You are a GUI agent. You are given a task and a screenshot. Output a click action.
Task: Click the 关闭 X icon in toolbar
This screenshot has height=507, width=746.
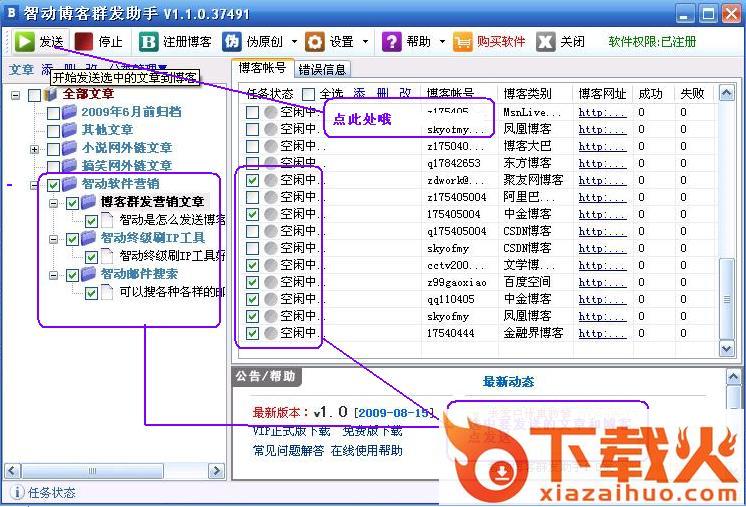pos(546,42)
